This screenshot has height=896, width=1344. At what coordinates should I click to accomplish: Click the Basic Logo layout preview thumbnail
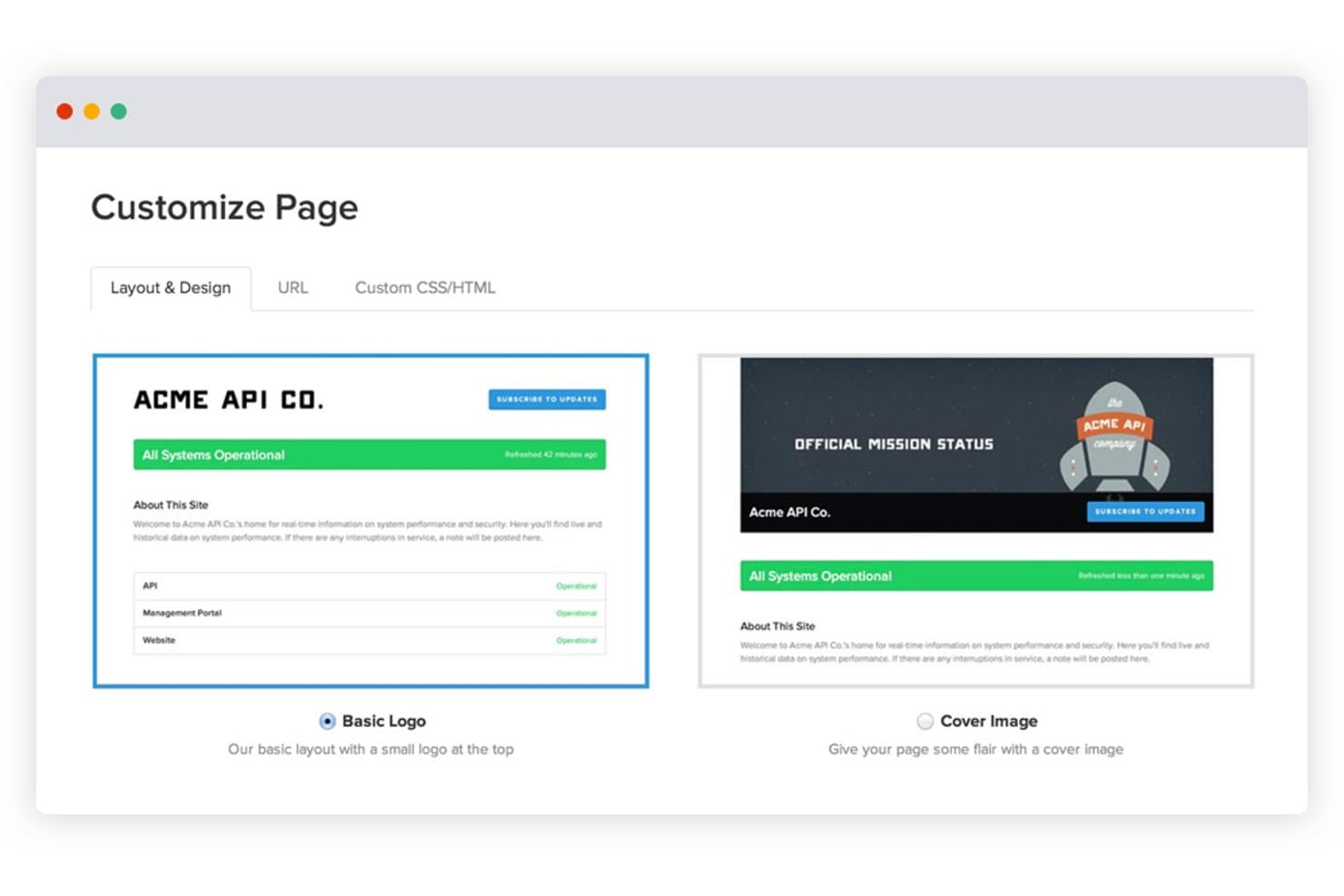(x=371, y=521)
